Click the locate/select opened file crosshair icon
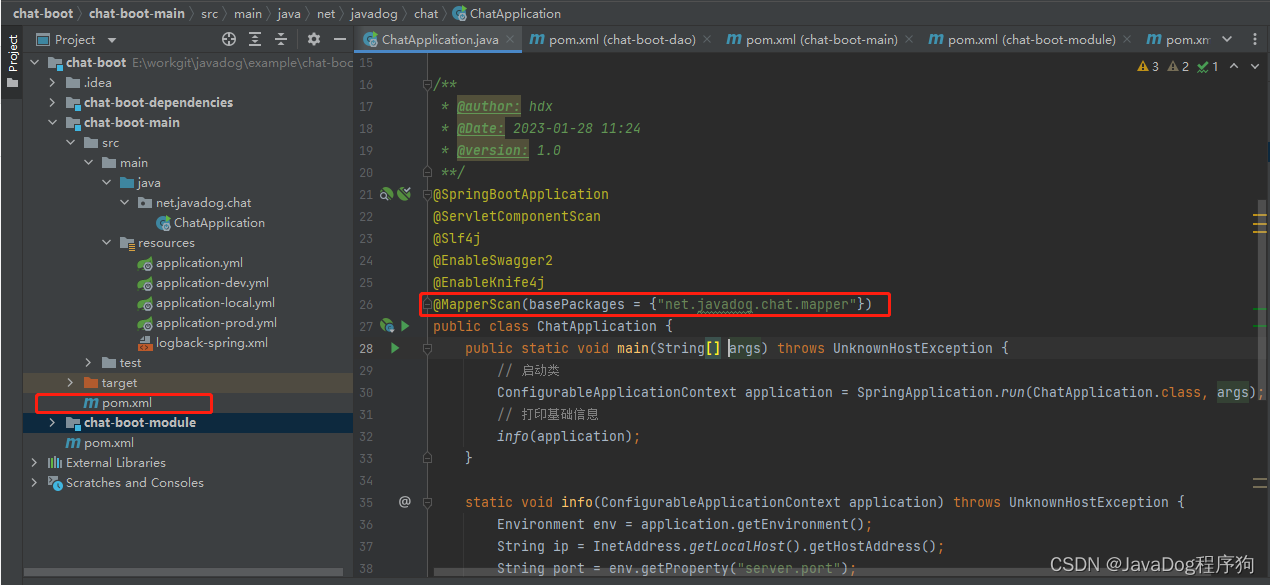Screen dimensions: 1270x585 point(229,39)
